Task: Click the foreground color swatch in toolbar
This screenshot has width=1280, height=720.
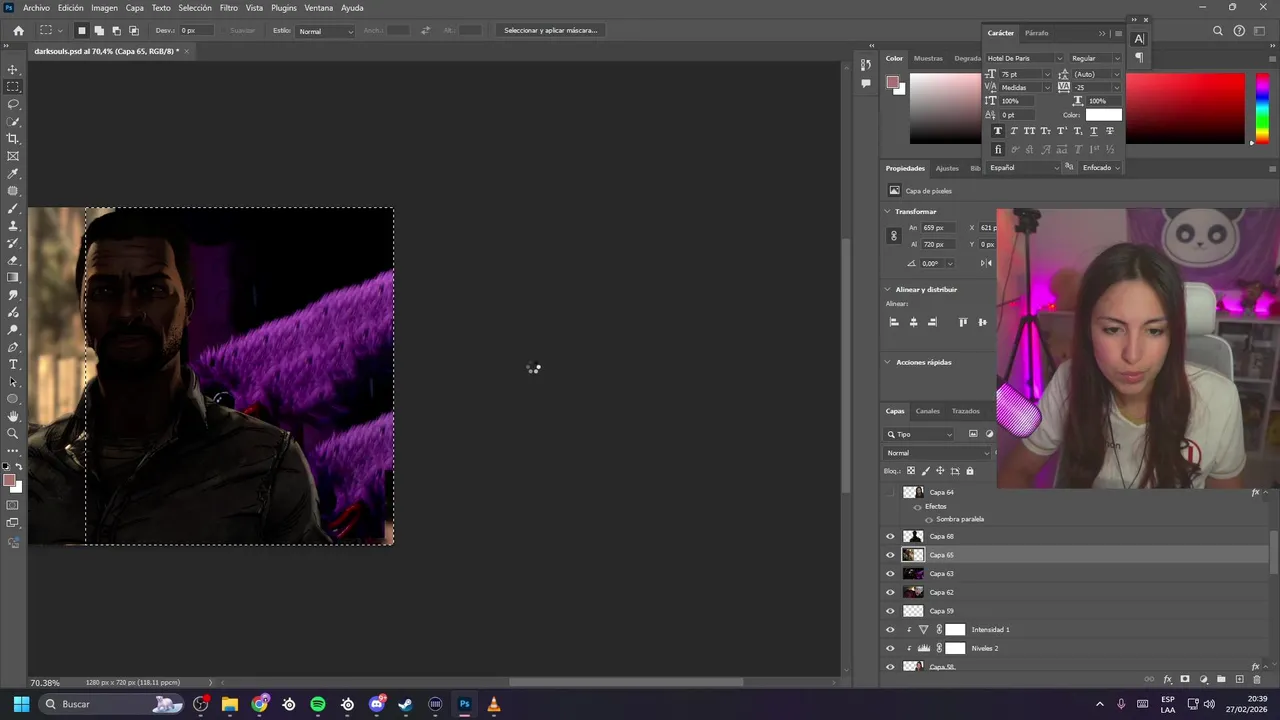Action: [x=10, y=481]
